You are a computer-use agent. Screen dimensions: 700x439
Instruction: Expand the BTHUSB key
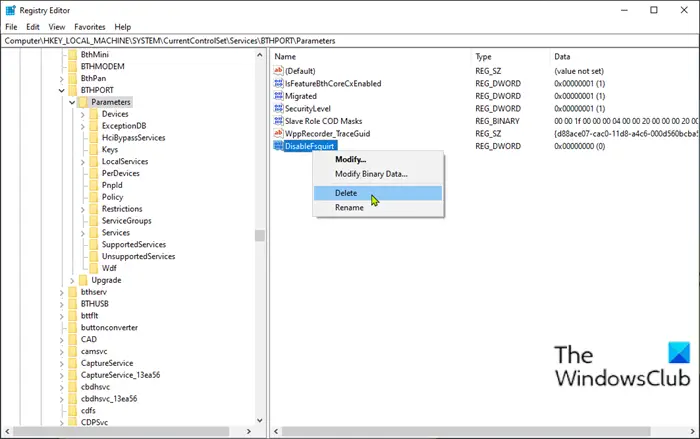click(62, 304)
